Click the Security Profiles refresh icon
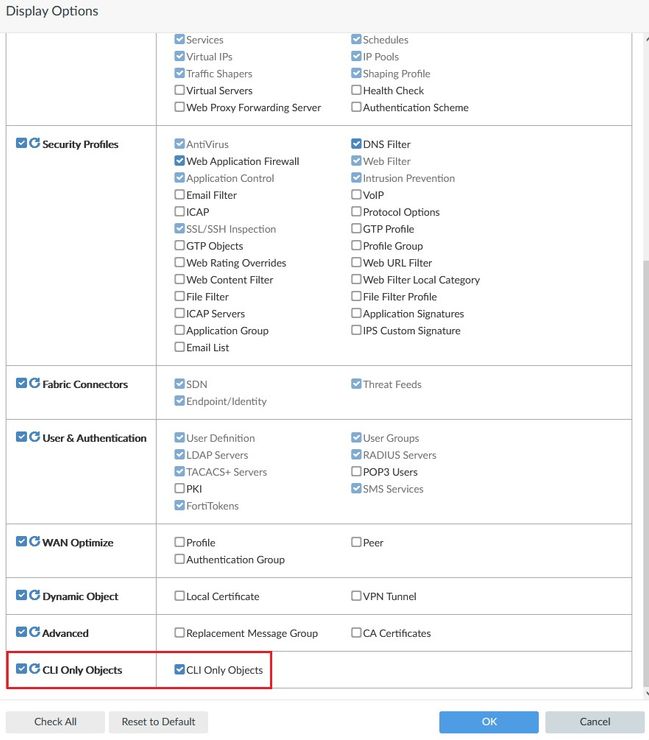649x740 pixels. pyautogui.click(x=35, y=144)
